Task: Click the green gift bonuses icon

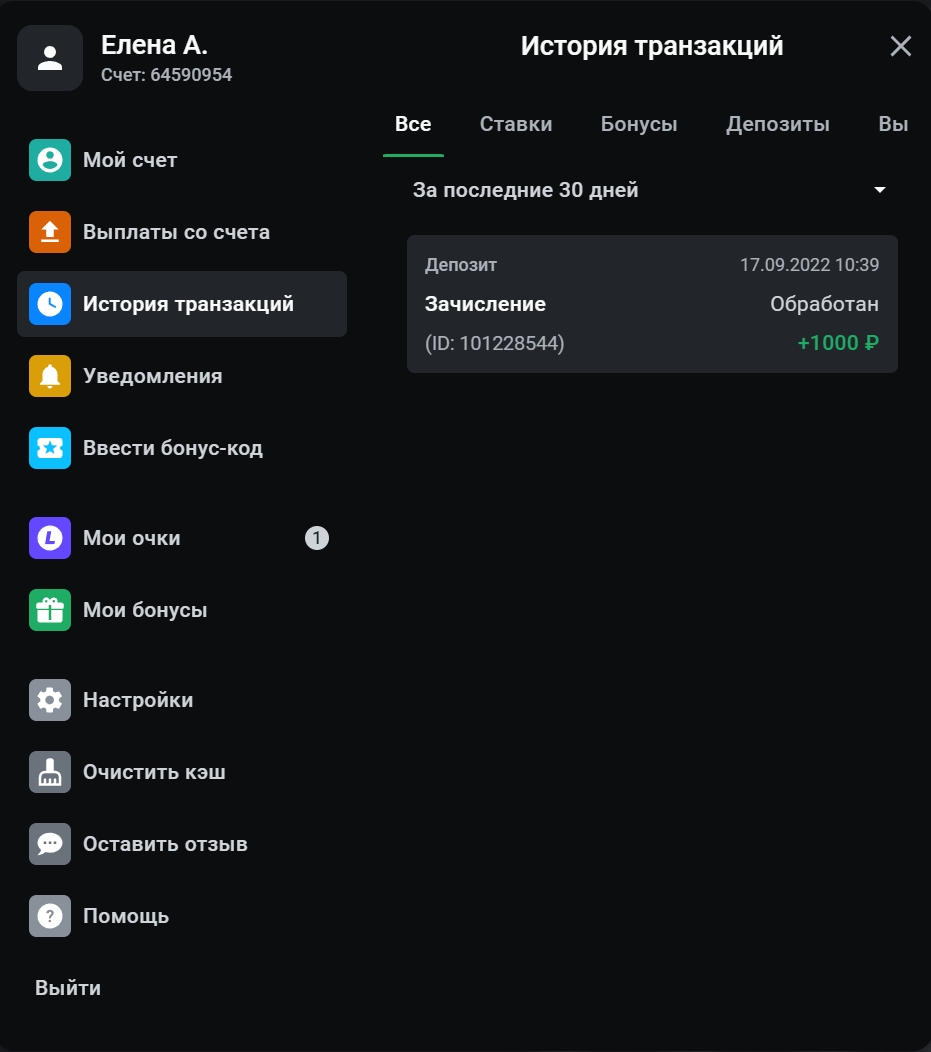Action: point(50,610)
